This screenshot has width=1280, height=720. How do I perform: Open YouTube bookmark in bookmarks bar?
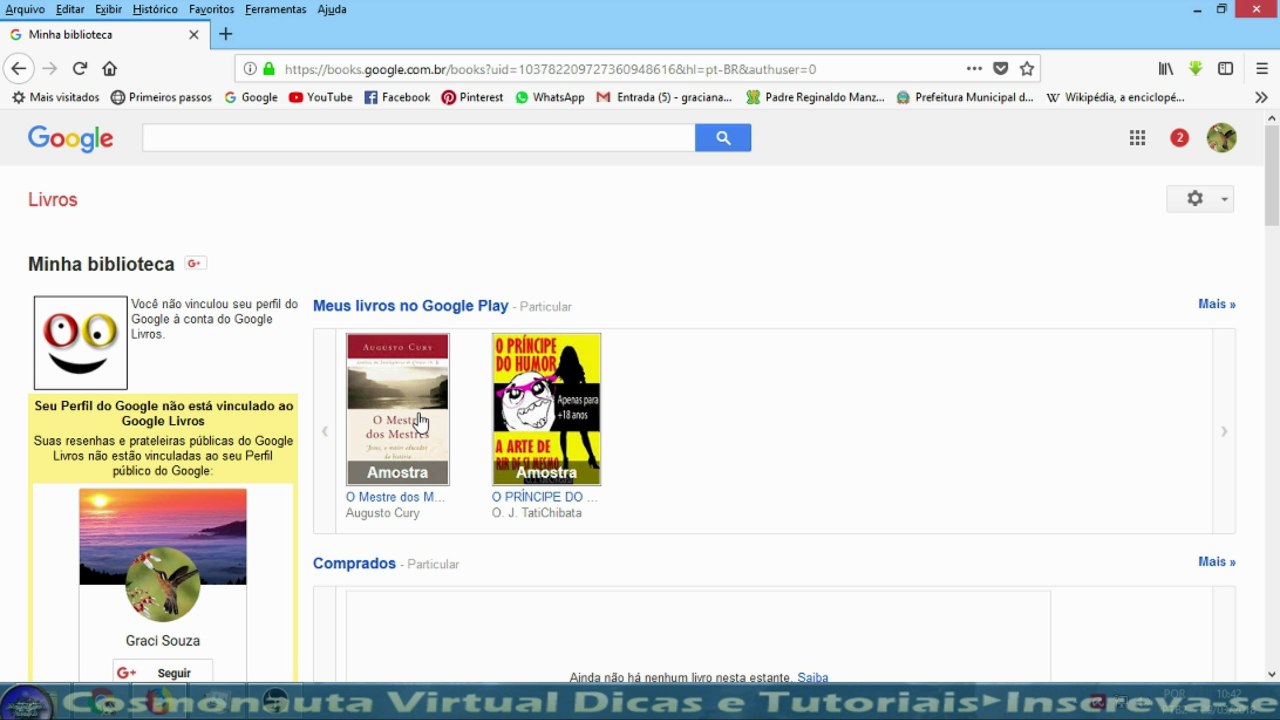click(320, 97)
